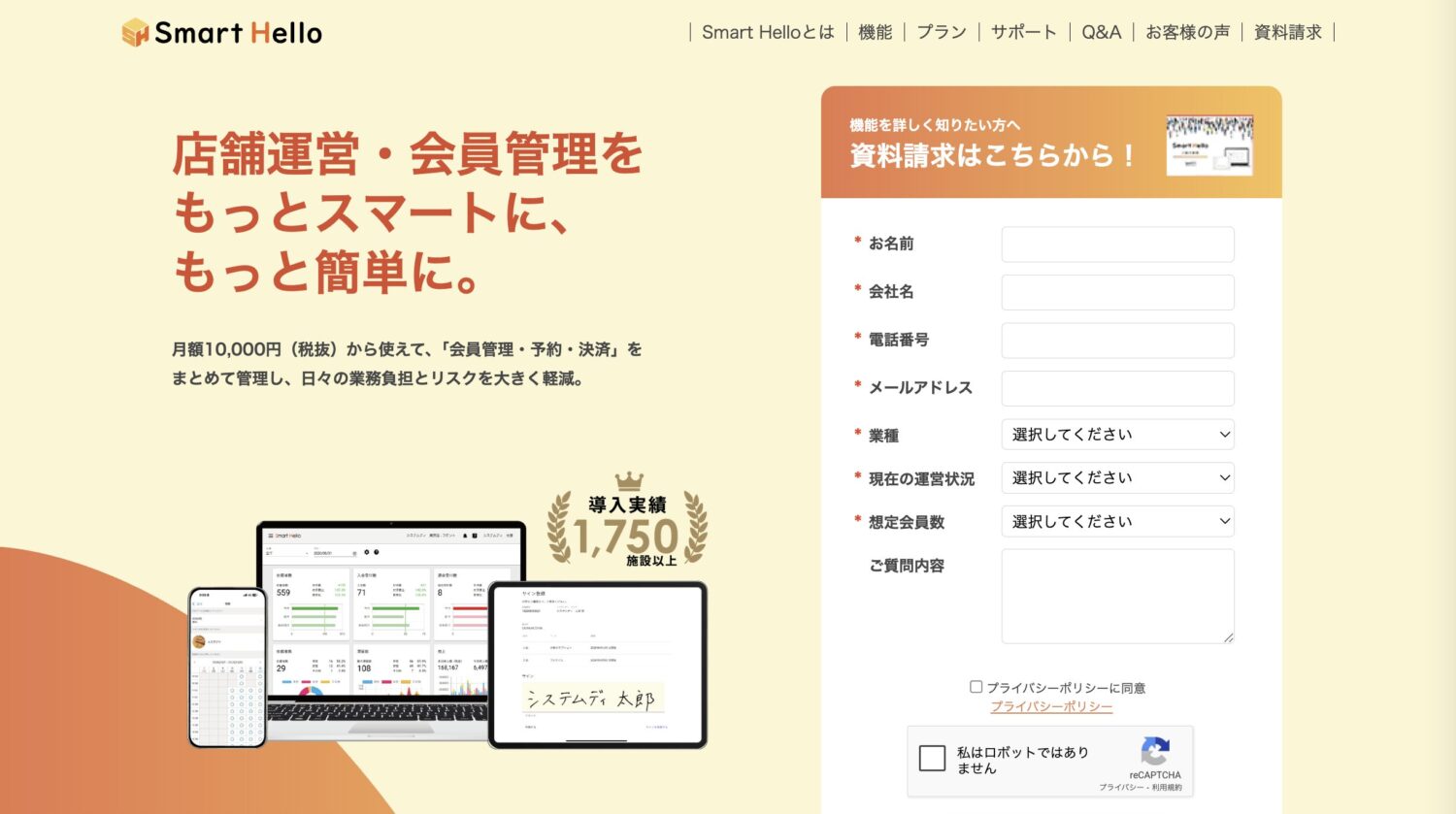Tick the 私はロボットではありません checkbox

tap(932, 759)
